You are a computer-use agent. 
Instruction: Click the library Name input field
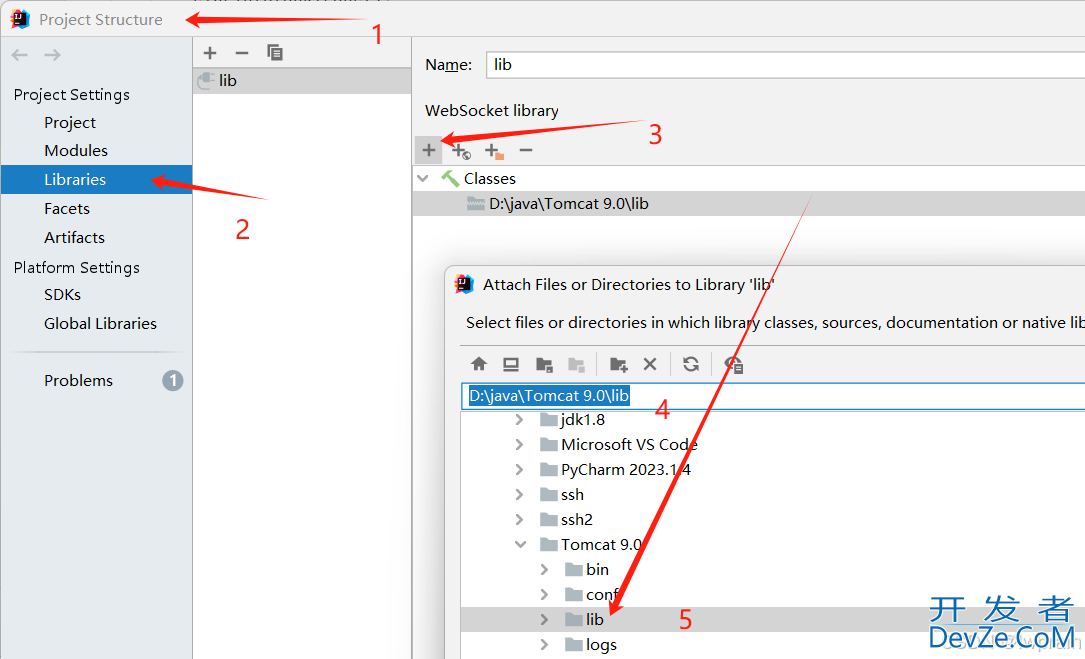click(x=785, y=65)
